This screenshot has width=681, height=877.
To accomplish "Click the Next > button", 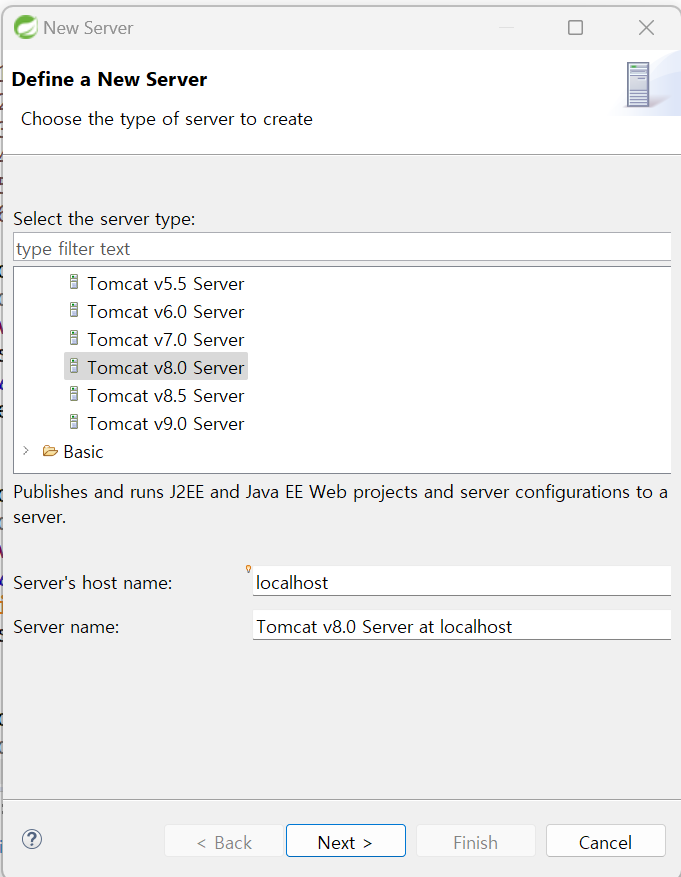I will click(346, 841).
